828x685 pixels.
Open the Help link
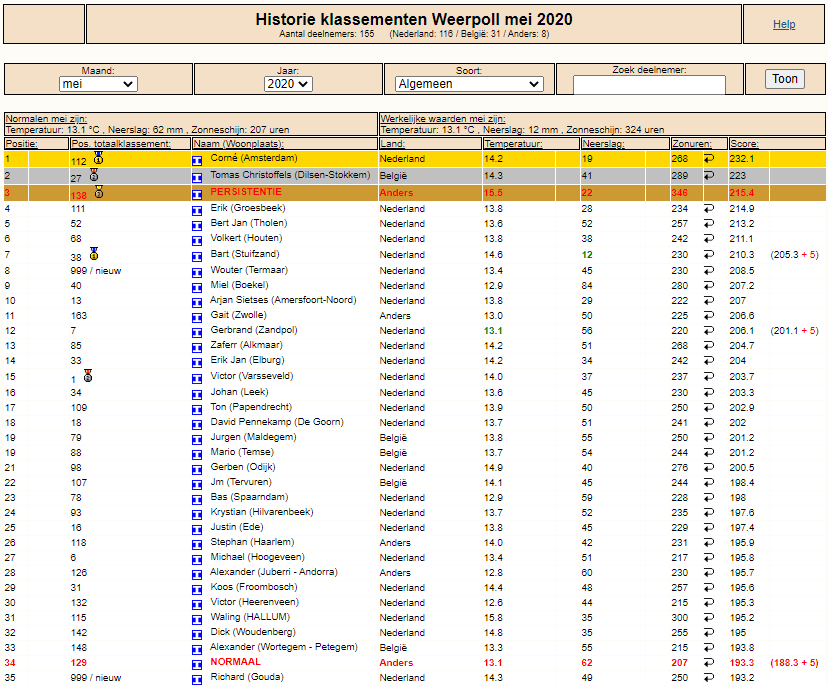pyautogui.click(x=784, y=24)
